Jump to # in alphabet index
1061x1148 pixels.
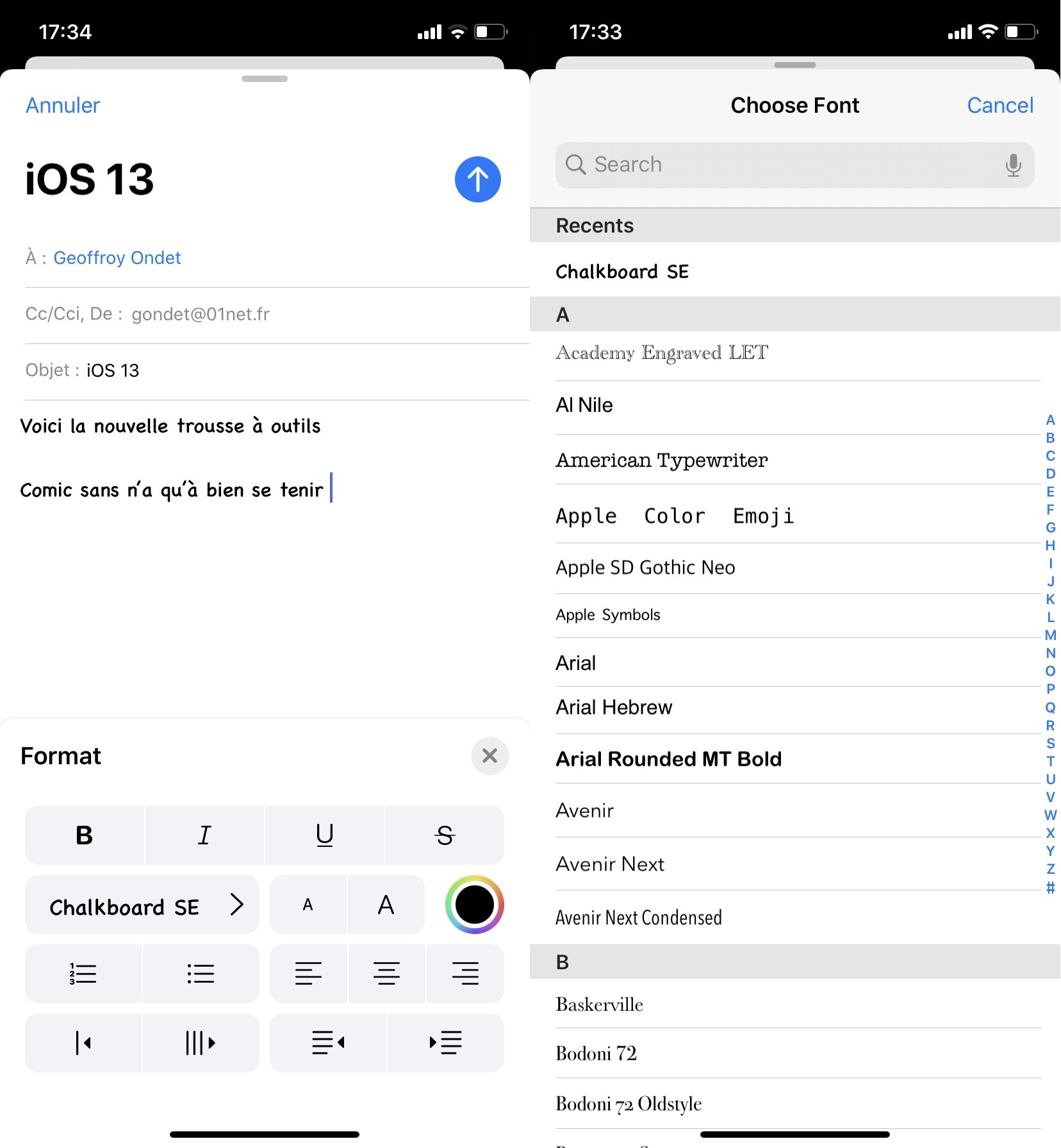click(x=1050, y=887)
